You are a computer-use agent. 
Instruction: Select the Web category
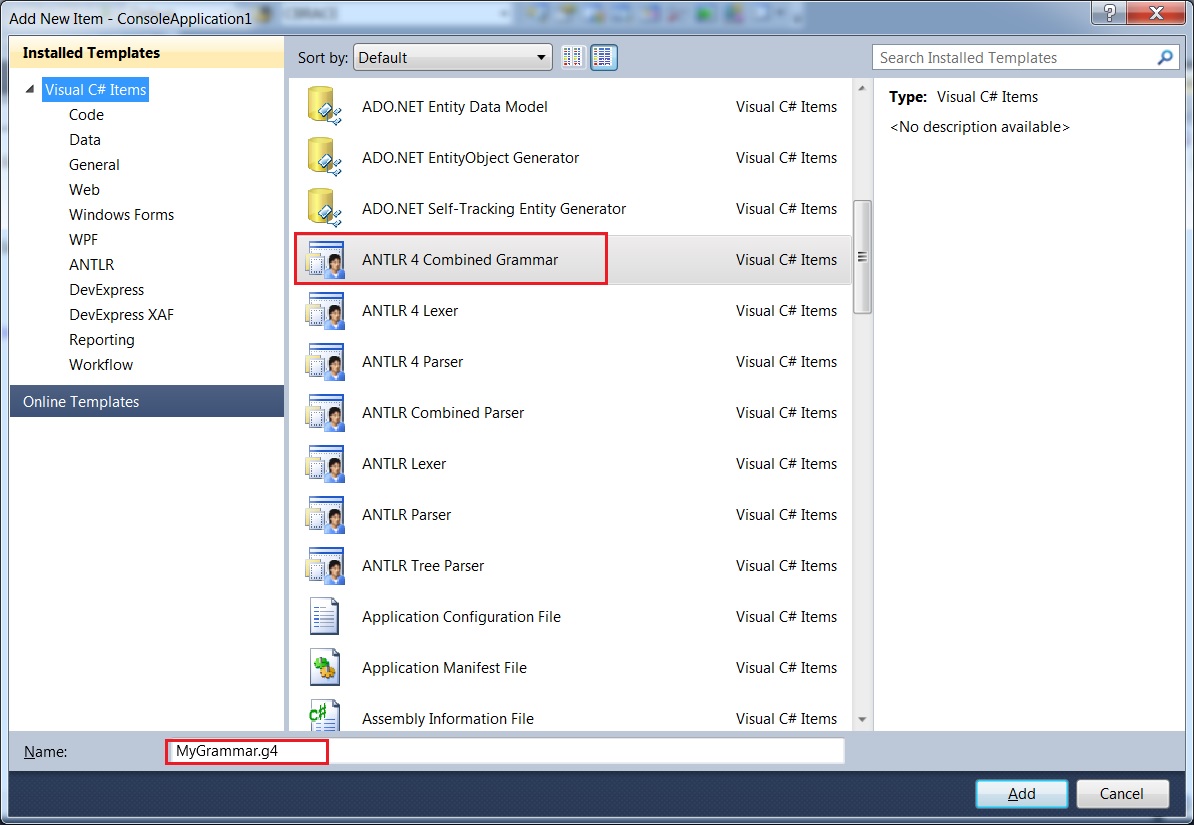coord(84,190)
